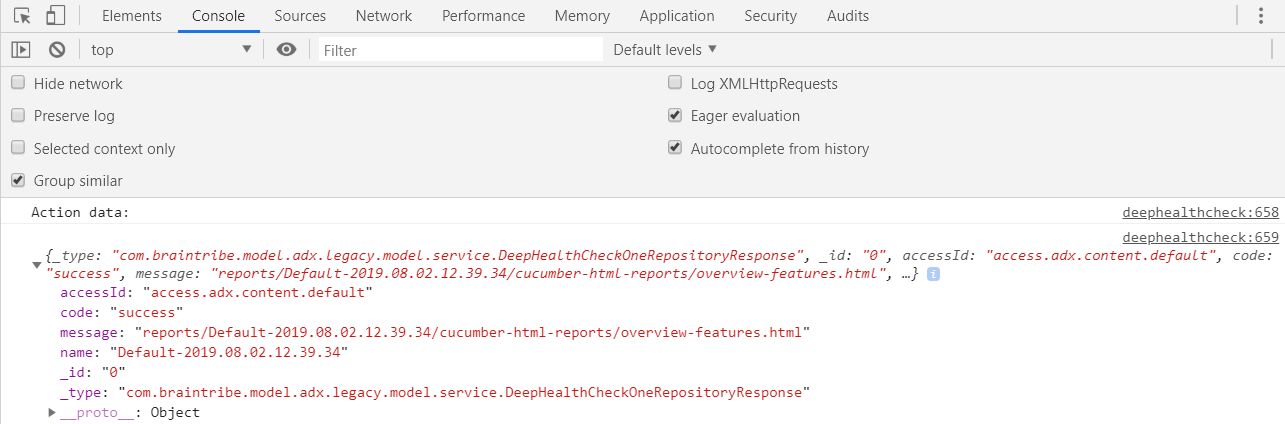
Task: Open the Default levels dropdown
Action: (x=665, y=49)
